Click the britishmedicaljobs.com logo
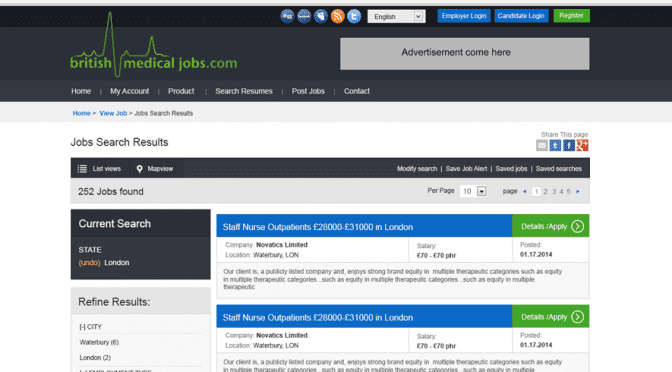The image size is (672, 372). (x=153, y=45)
